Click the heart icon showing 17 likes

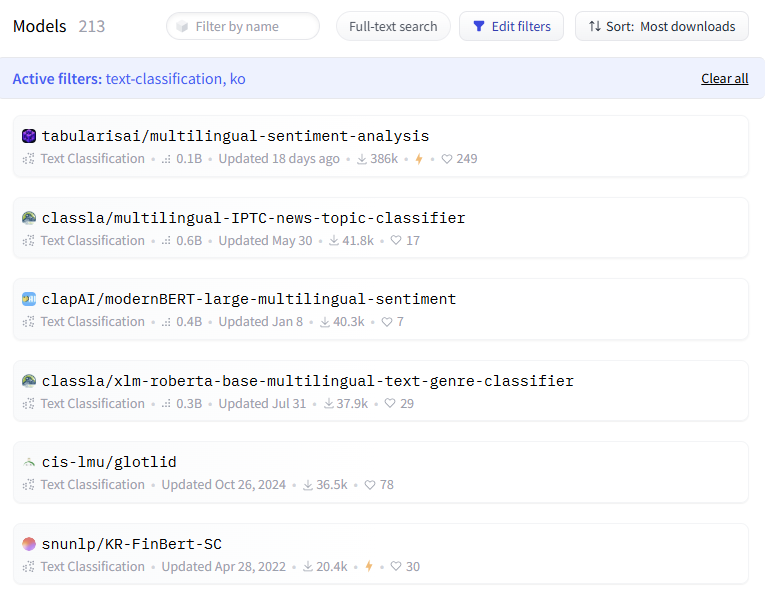point(396,241)
